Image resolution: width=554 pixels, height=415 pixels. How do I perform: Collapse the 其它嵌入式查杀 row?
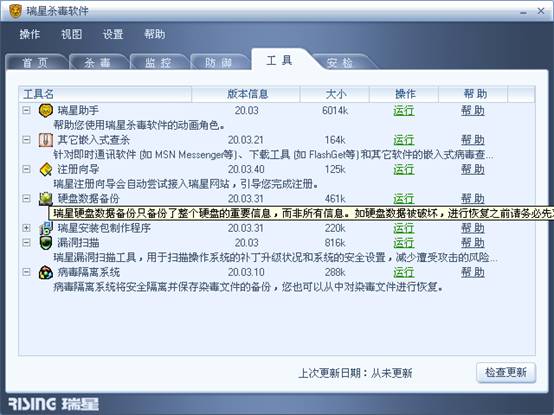pyautogui.click(x=26, y=140)
